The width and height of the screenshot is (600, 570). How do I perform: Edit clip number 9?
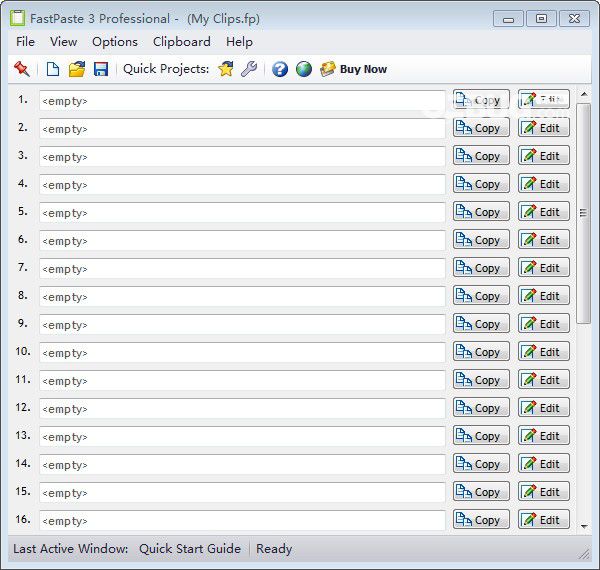click(544, 323)
